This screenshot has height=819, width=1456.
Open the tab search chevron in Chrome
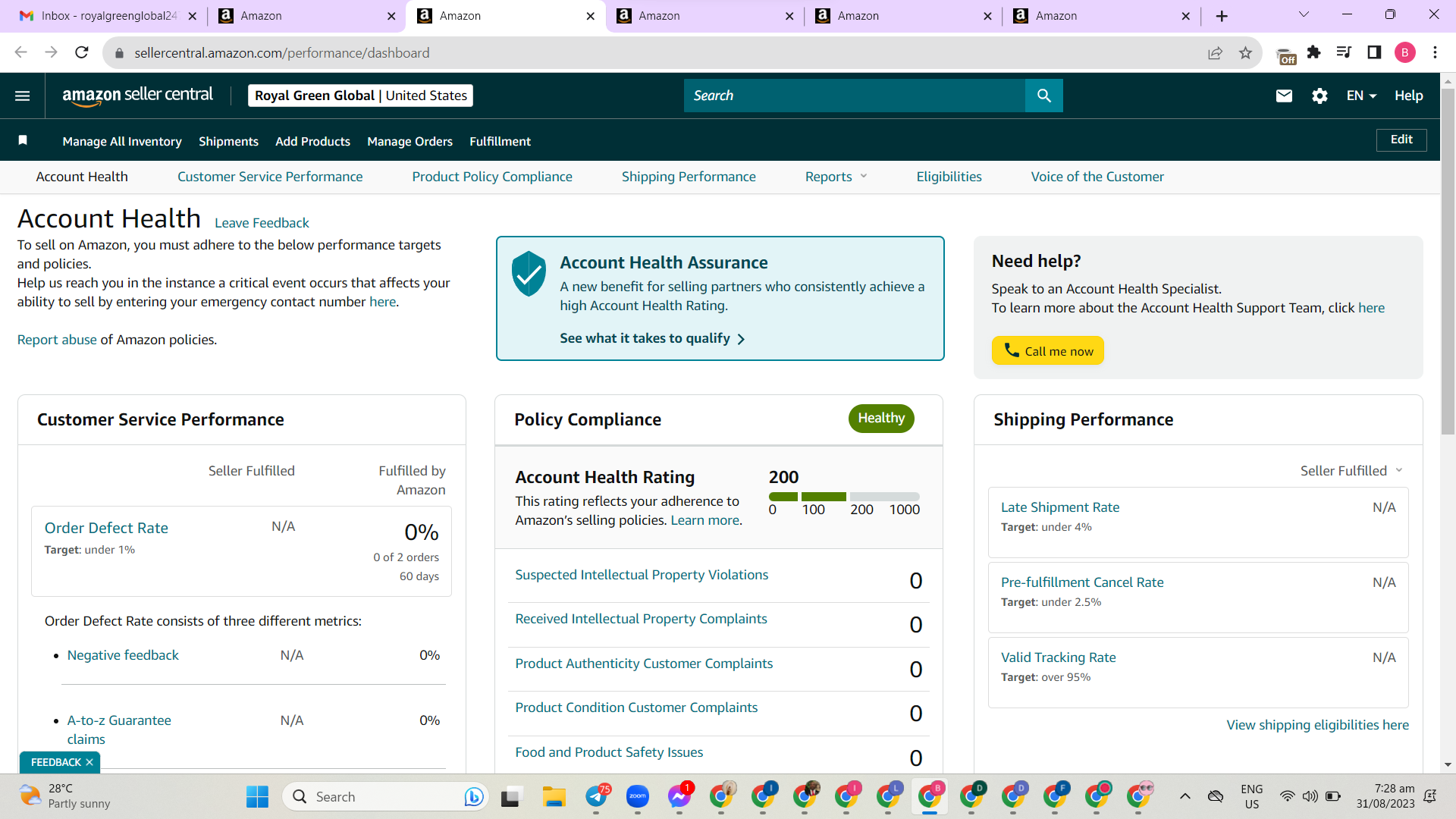pos(1304,15)
